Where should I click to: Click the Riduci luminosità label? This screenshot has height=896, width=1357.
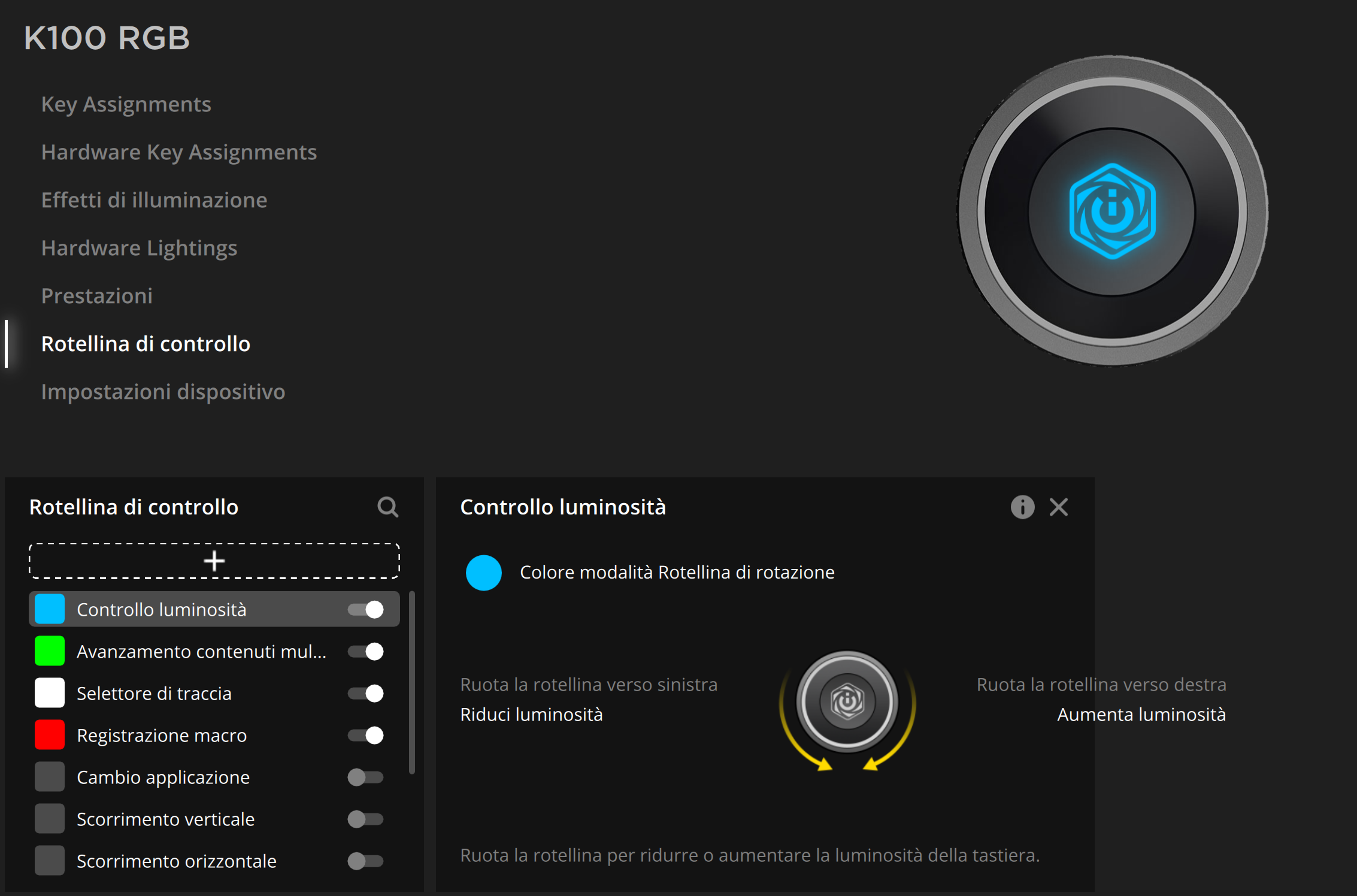click(531, 715)
